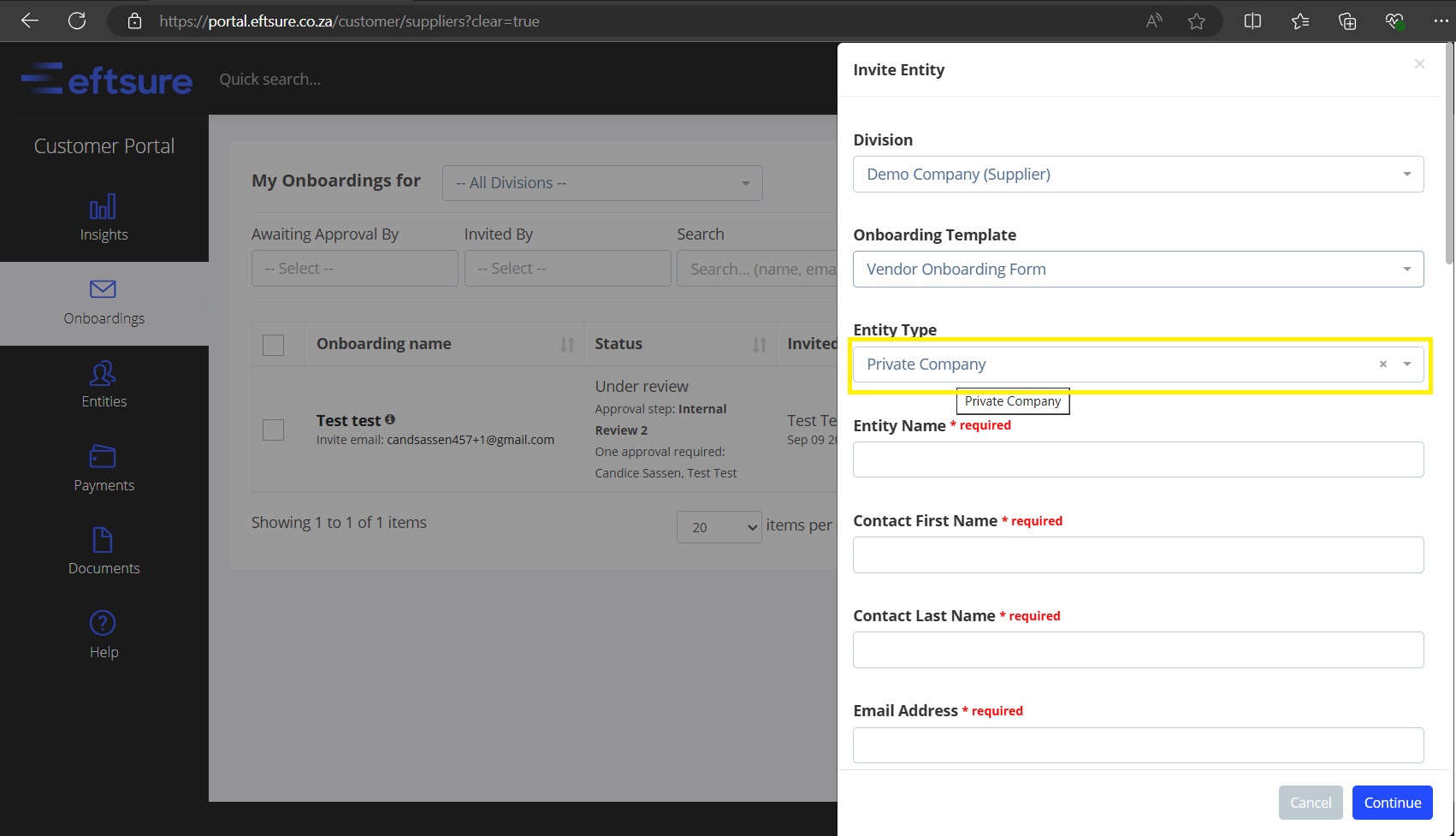The width and height of the screenshot is (1456, 836).
Task: Check the Test test row checkbox
Action: (274, 430)
